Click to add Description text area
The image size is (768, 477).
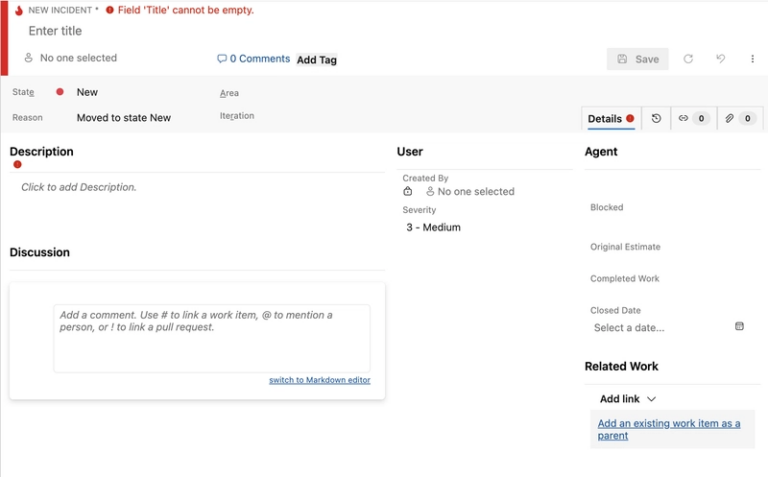pyautogui.click(x=79, y=187)
